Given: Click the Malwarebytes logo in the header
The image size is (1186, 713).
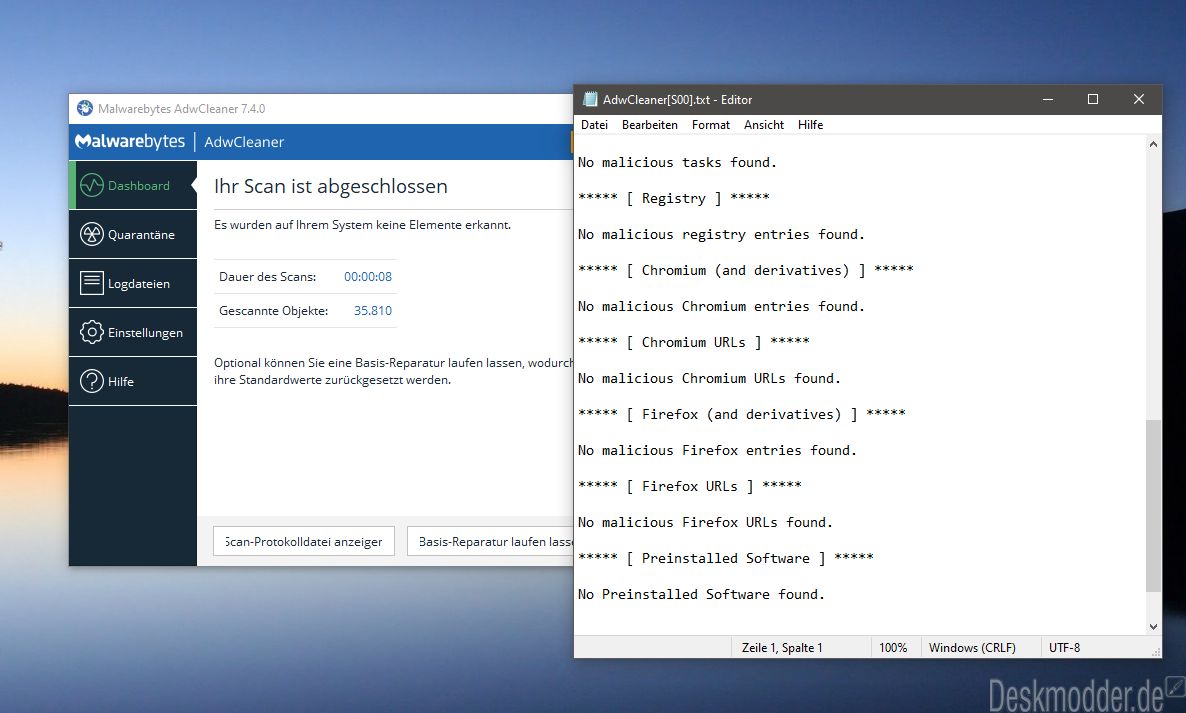Looking at the screenshot, I should 129,141.
